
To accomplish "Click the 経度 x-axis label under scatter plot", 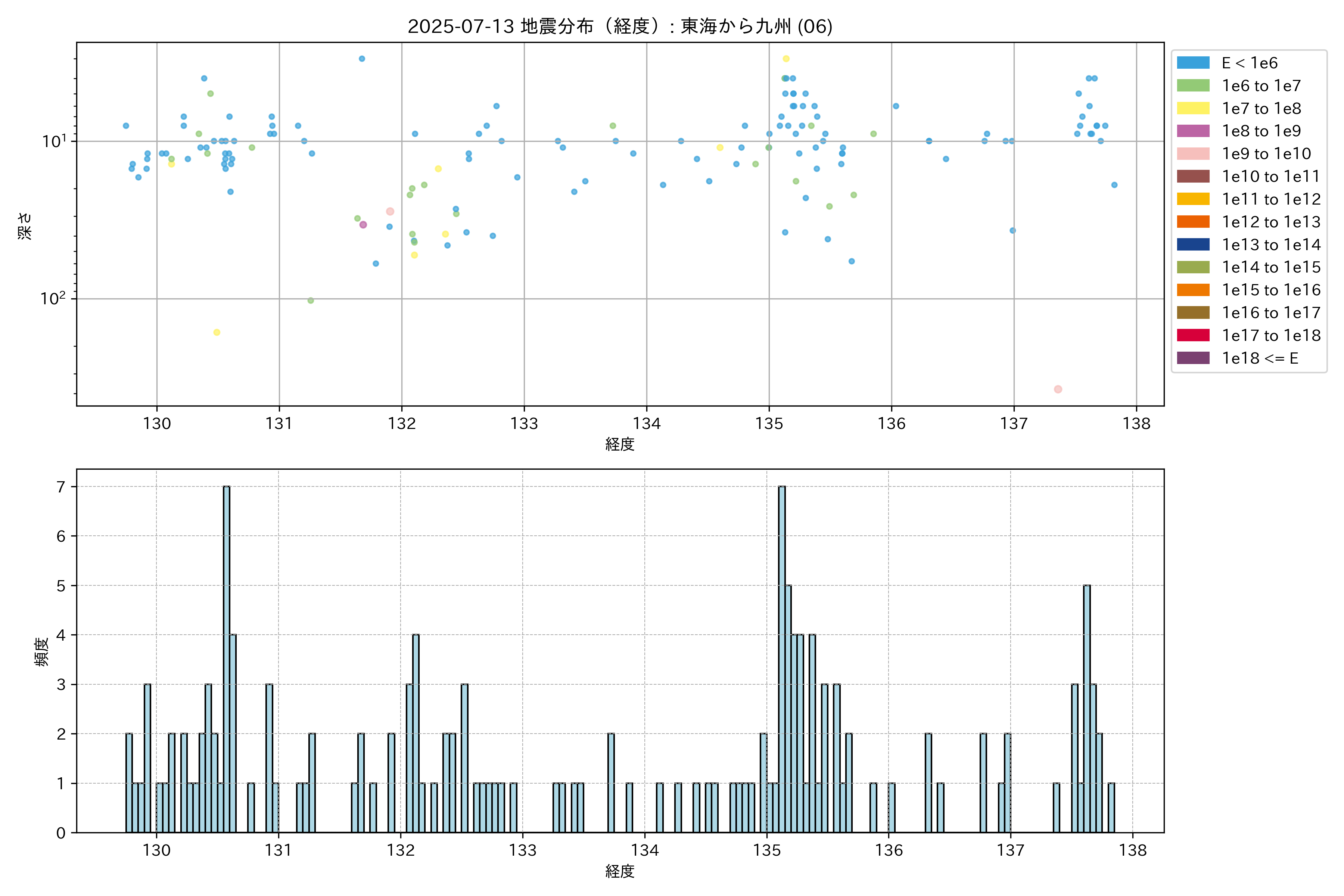I will click(x=619, y=444).
